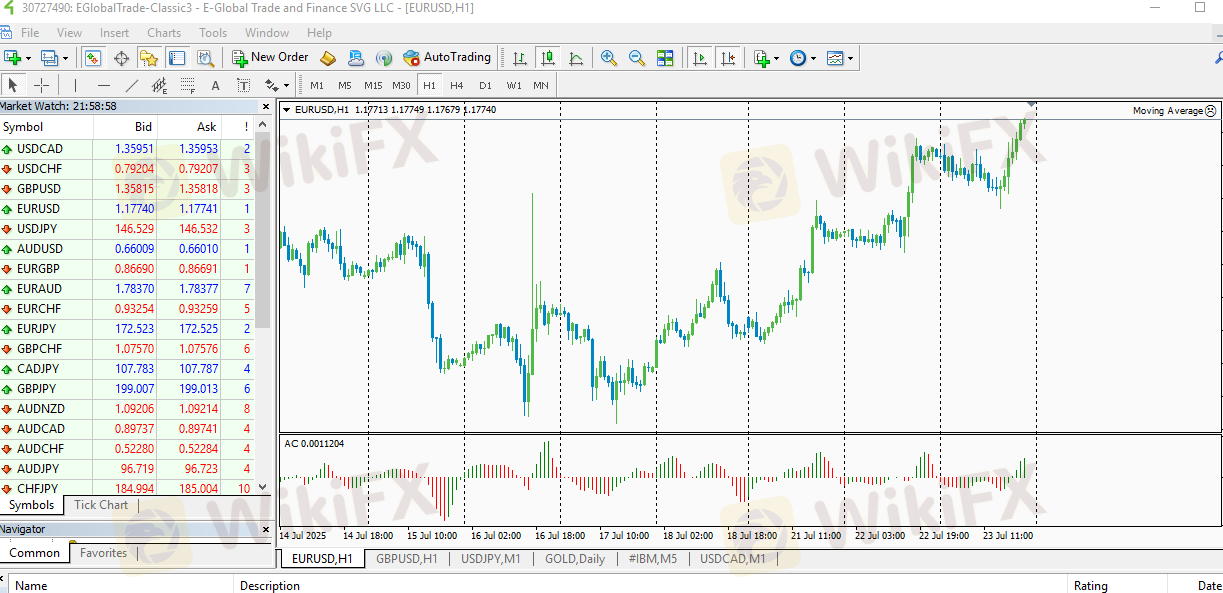Viewport: 1223px width, 593px height.
Task: Open MetaEditor from the yellow book icon
Action: pyautogui.click(x=327, y=58)
